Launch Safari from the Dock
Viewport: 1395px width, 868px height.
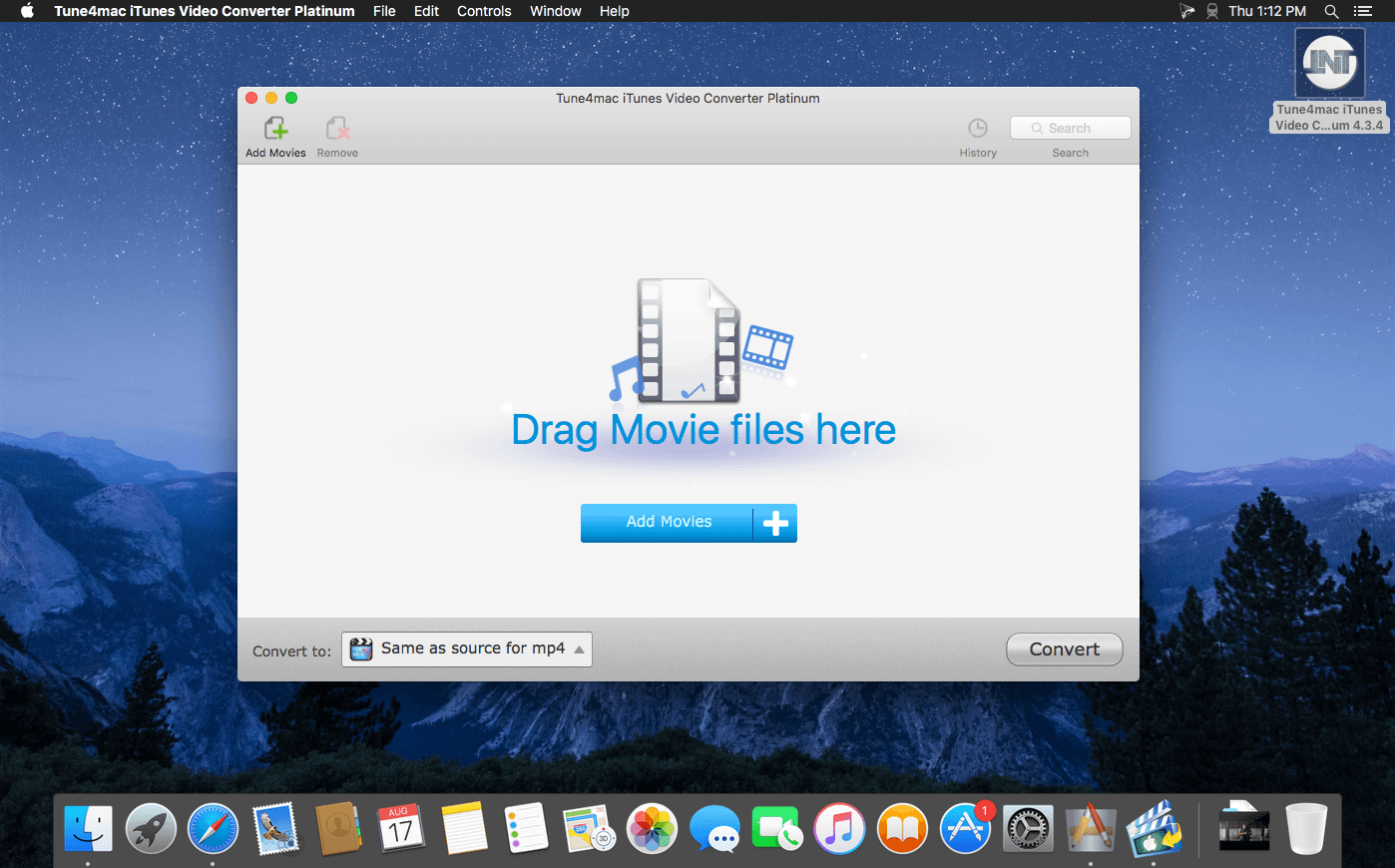point(214,829)
